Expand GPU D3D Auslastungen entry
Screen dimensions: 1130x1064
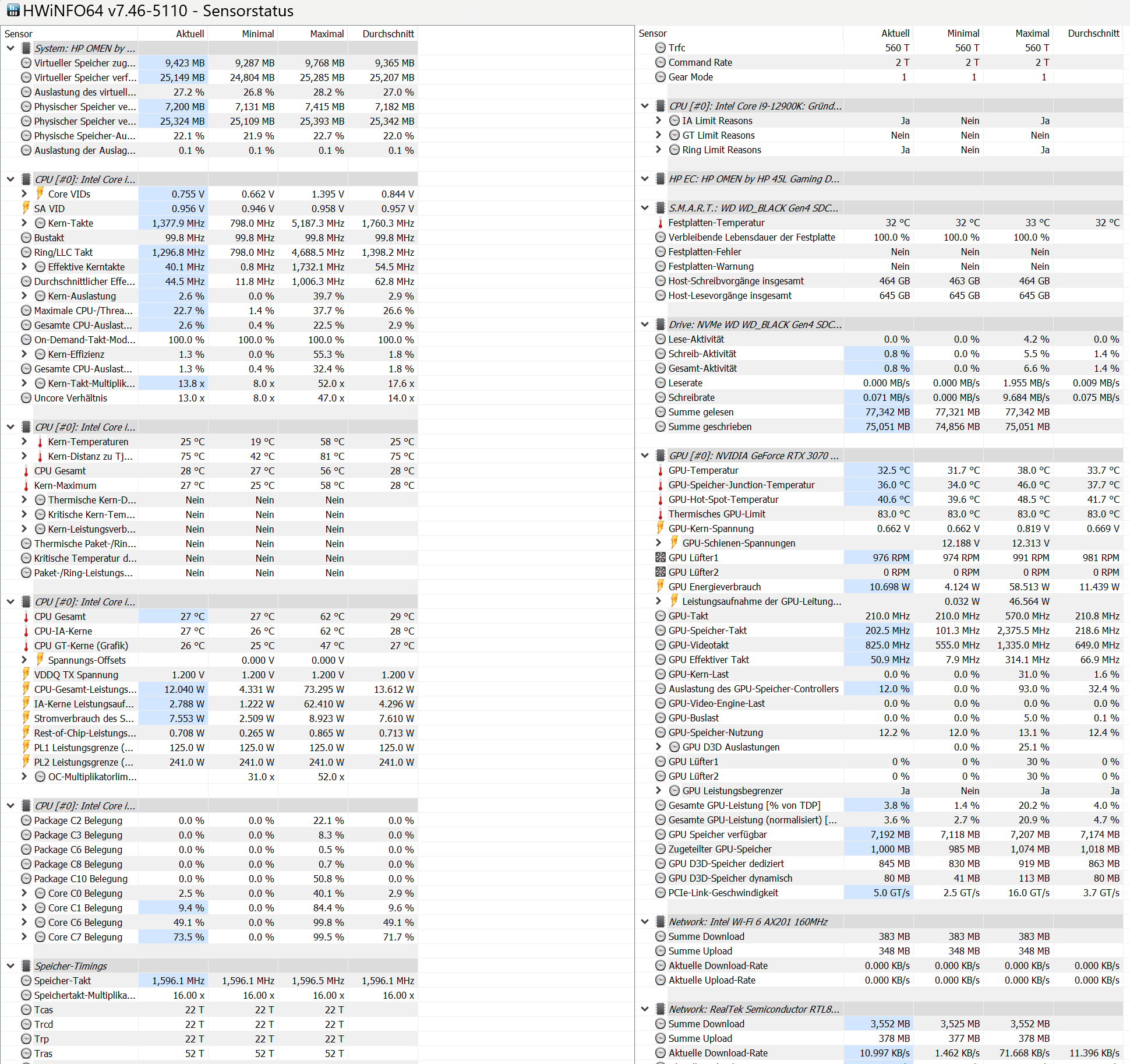pyautogui.click(x=658, y=747)
